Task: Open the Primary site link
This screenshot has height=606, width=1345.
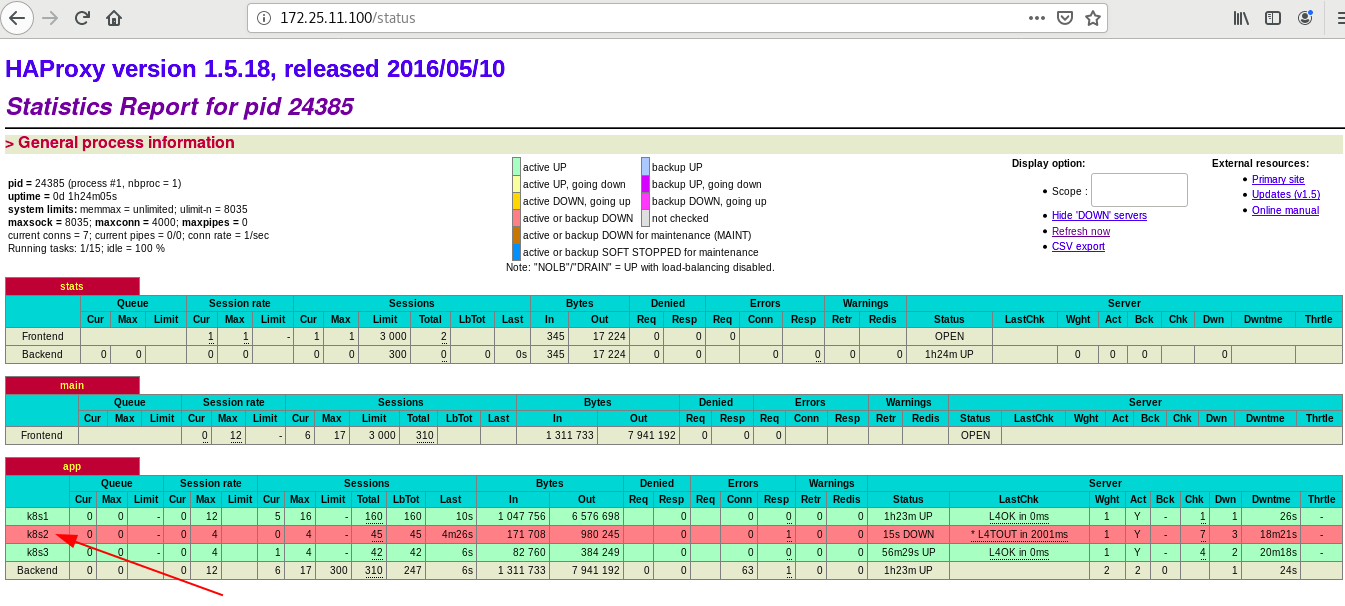Action: point(1278,179)
